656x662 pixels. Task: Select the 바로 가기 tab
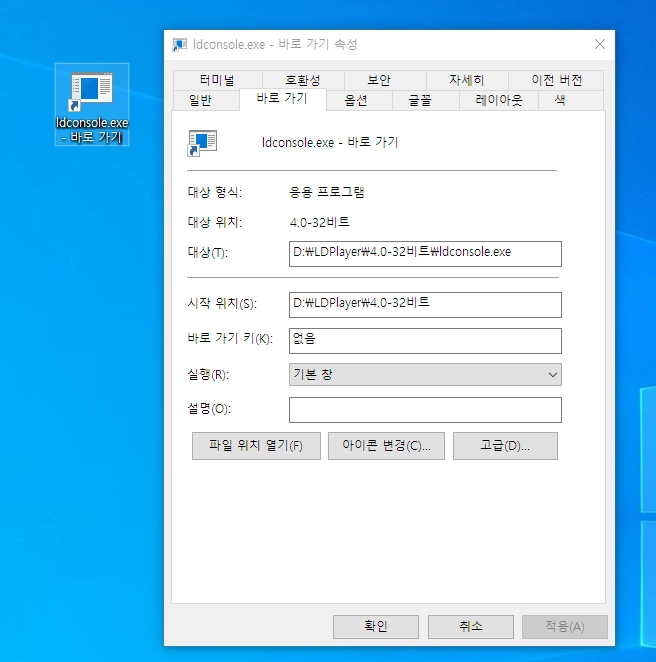tap(282, 99)
